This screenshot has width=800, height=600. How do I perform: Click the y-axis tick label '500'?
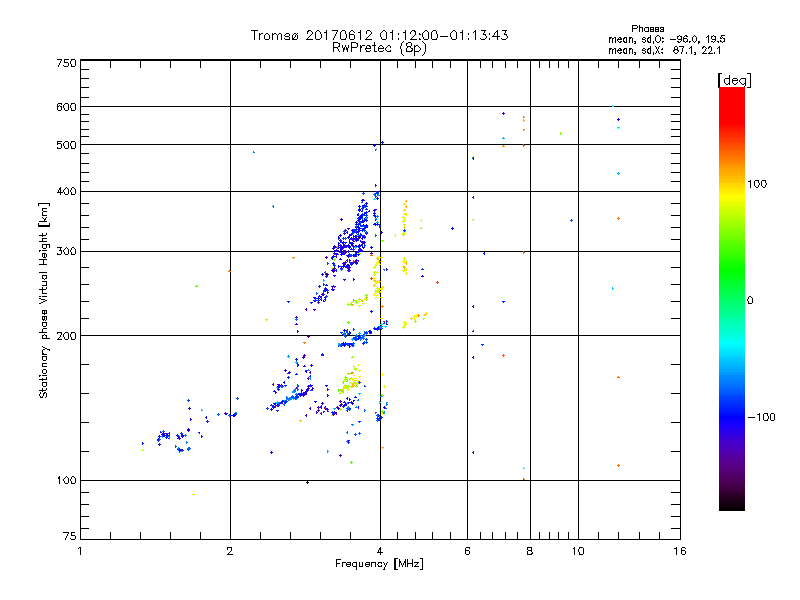coord(66,145)
